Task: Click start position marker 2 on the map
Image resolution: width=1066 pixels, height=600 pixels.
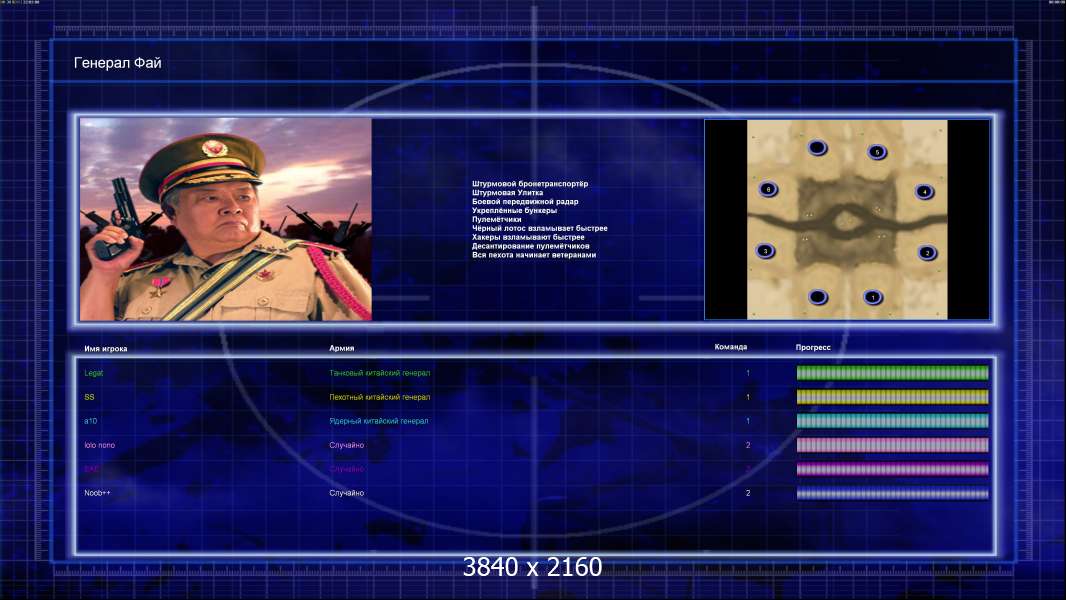Action: 927,253
